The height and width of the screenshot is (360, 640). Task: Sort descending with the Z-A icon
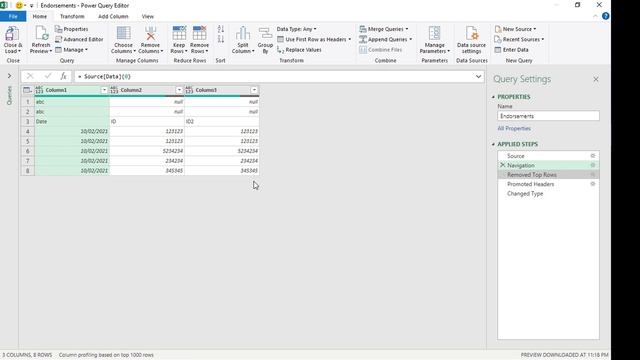(221, 40)
